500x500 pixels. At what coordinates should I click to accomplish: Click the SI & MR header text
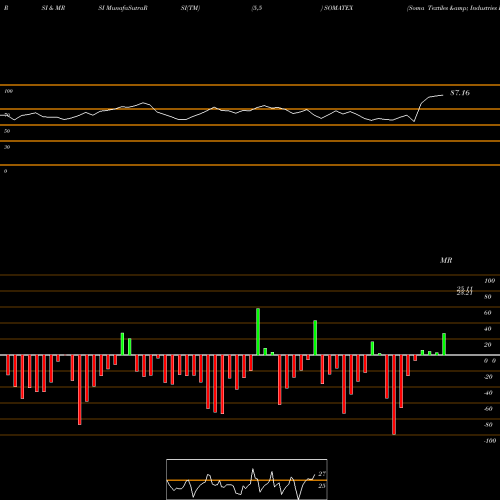[x=53, y=8]
